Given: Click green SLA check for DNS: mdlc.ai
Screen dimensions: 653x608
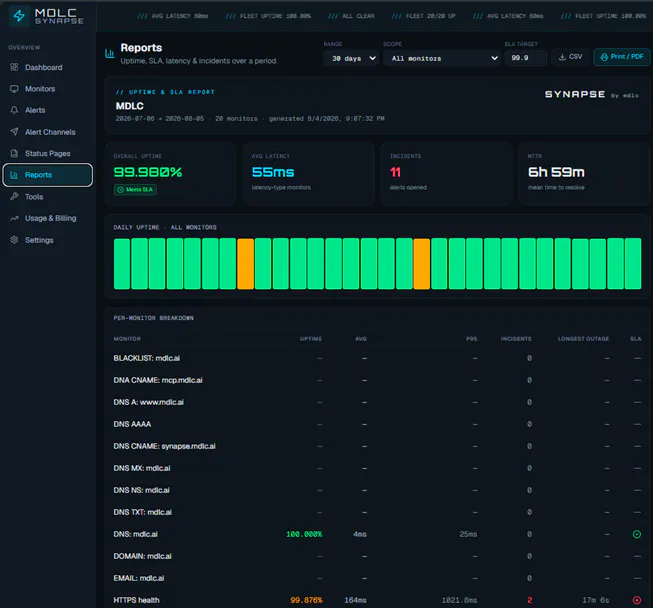Looking at the screenshot, I should (x=637, y=534).
